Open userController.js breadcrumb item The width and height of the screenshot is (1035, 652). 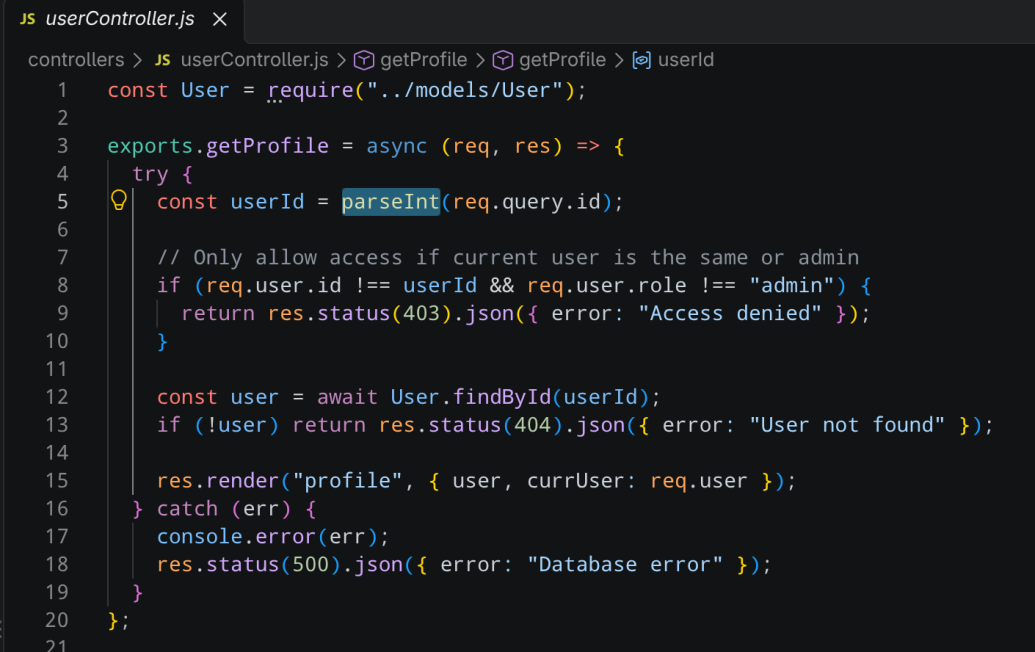(254, 60)
